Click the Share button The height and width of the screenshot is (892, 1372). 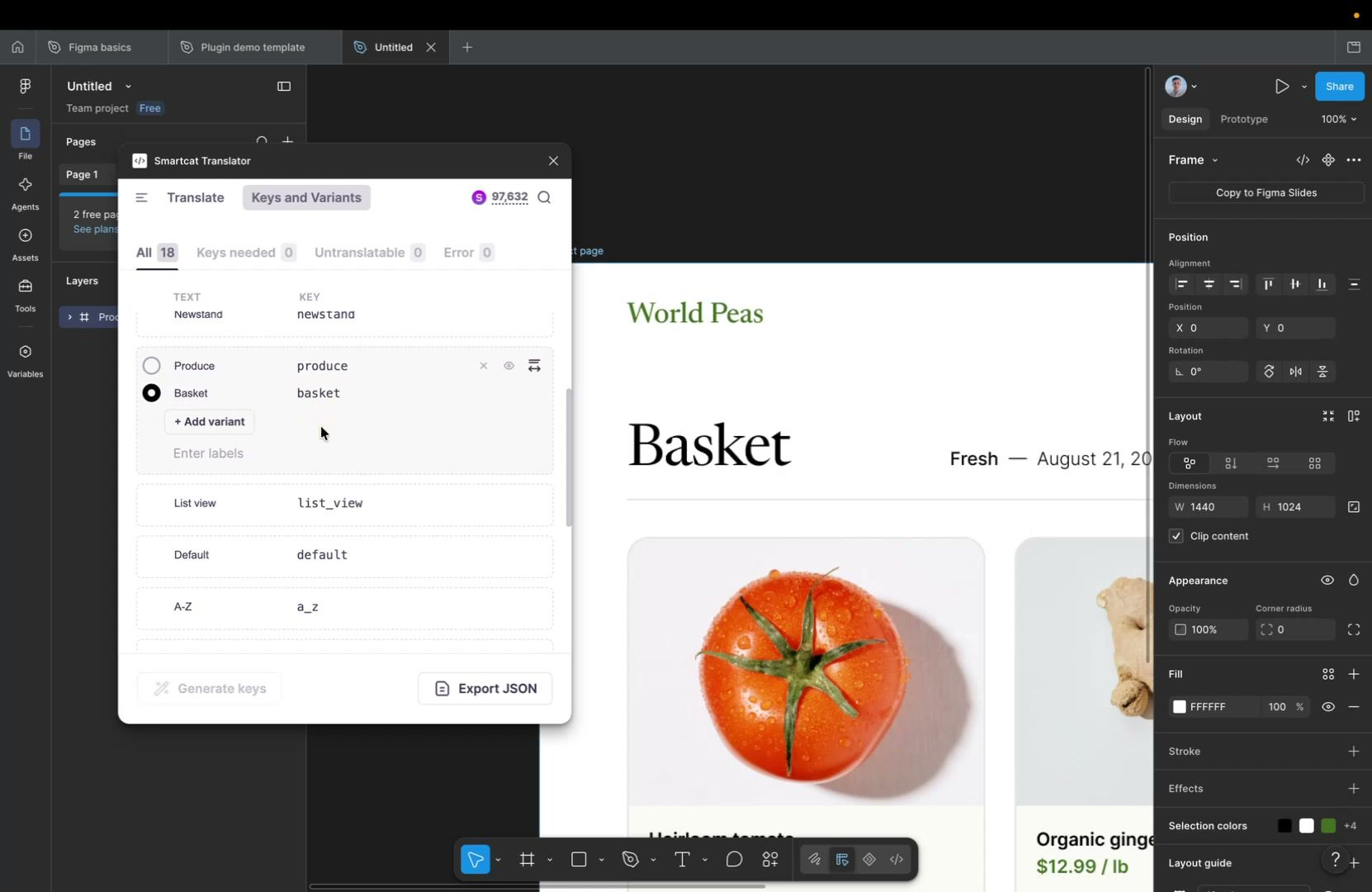coord(1339,86)
